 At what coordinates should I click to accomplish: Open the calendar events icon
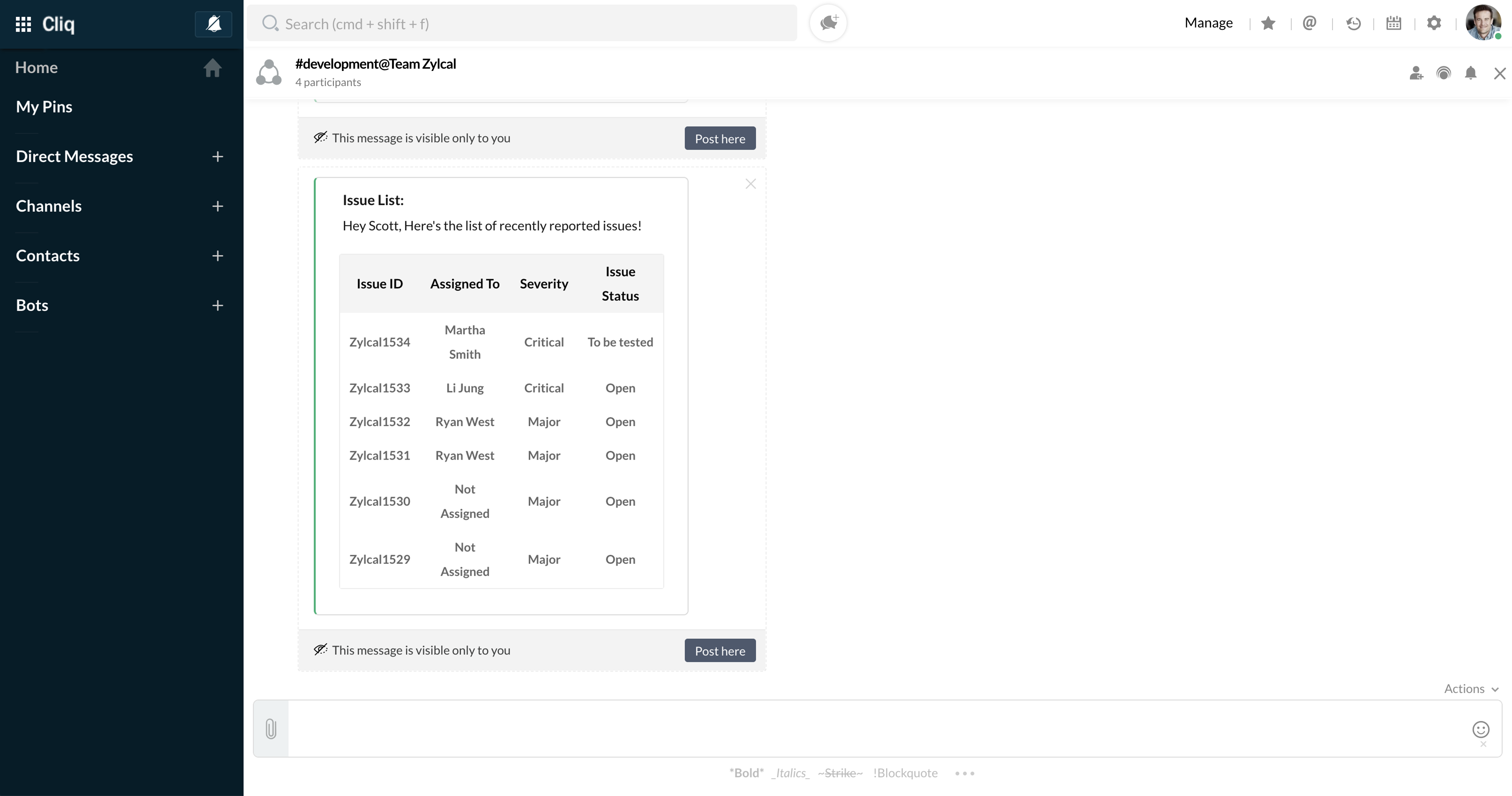click(1393, 23)
